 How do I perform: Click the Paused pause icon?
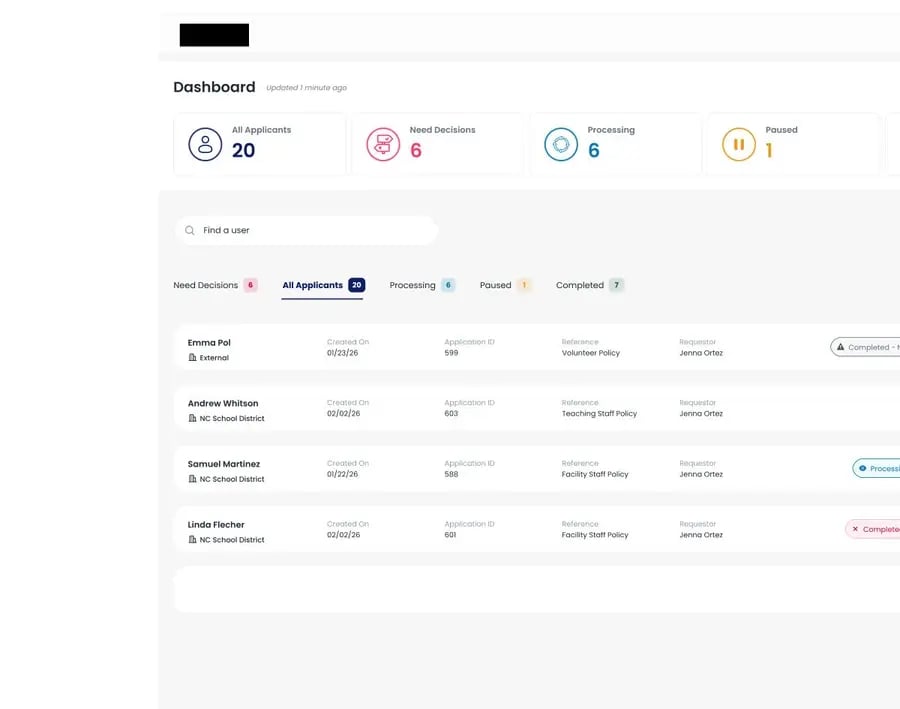(739, 144)
